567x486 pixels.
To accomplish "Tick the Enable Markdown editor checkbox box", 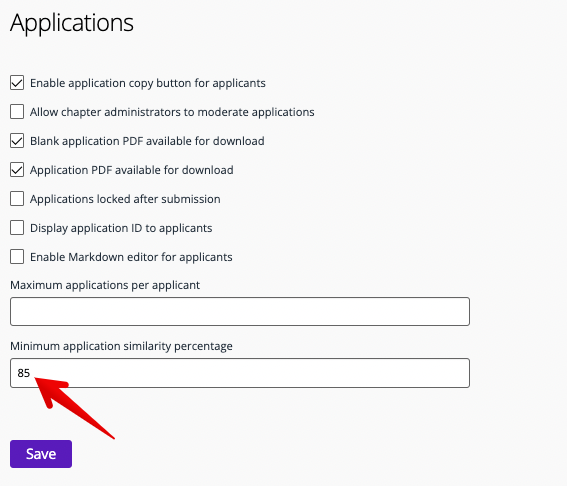I will (17, 257).
